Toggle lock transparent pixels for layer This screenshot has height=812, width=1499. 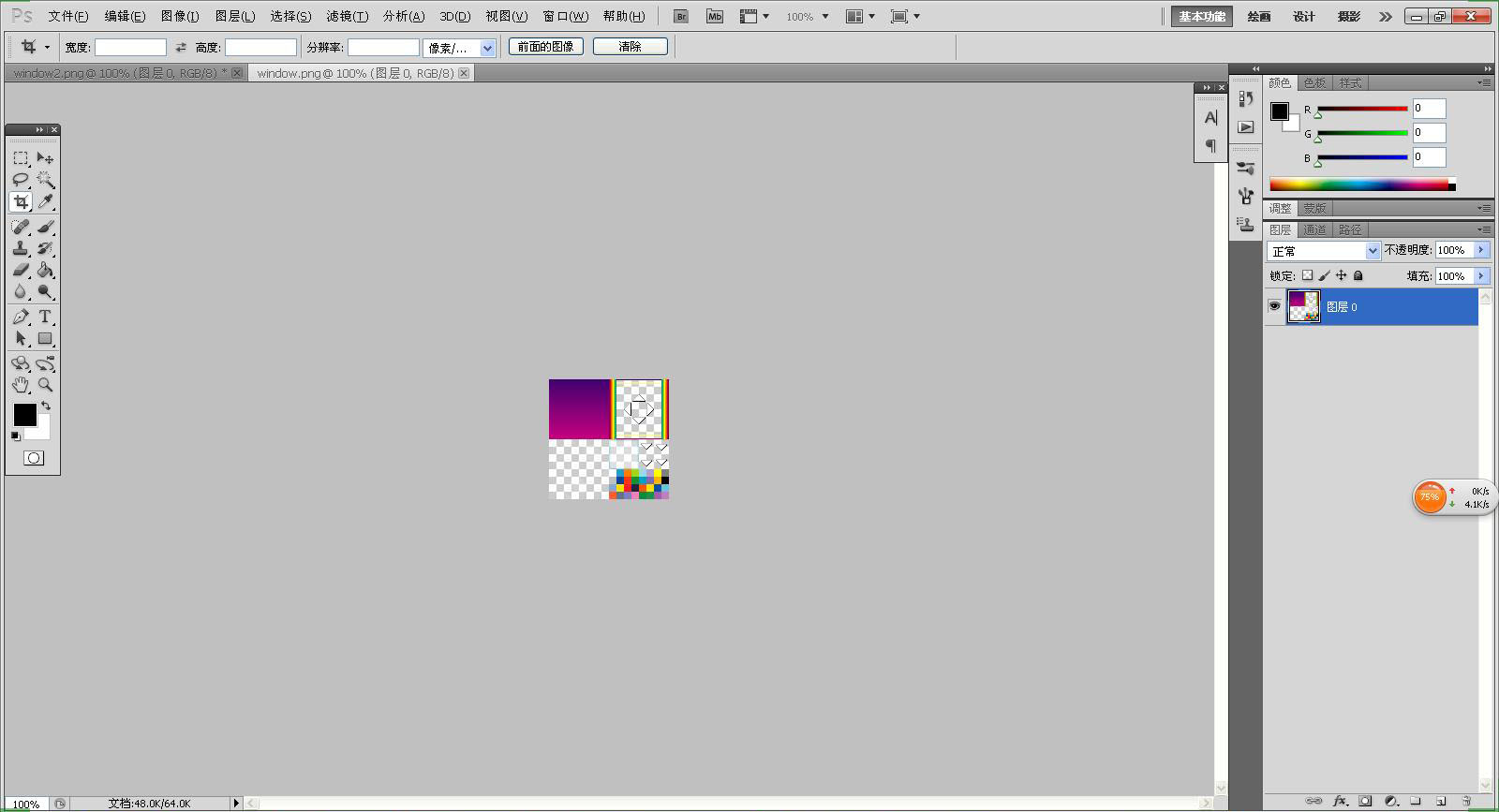click(x=1308, y=275)
